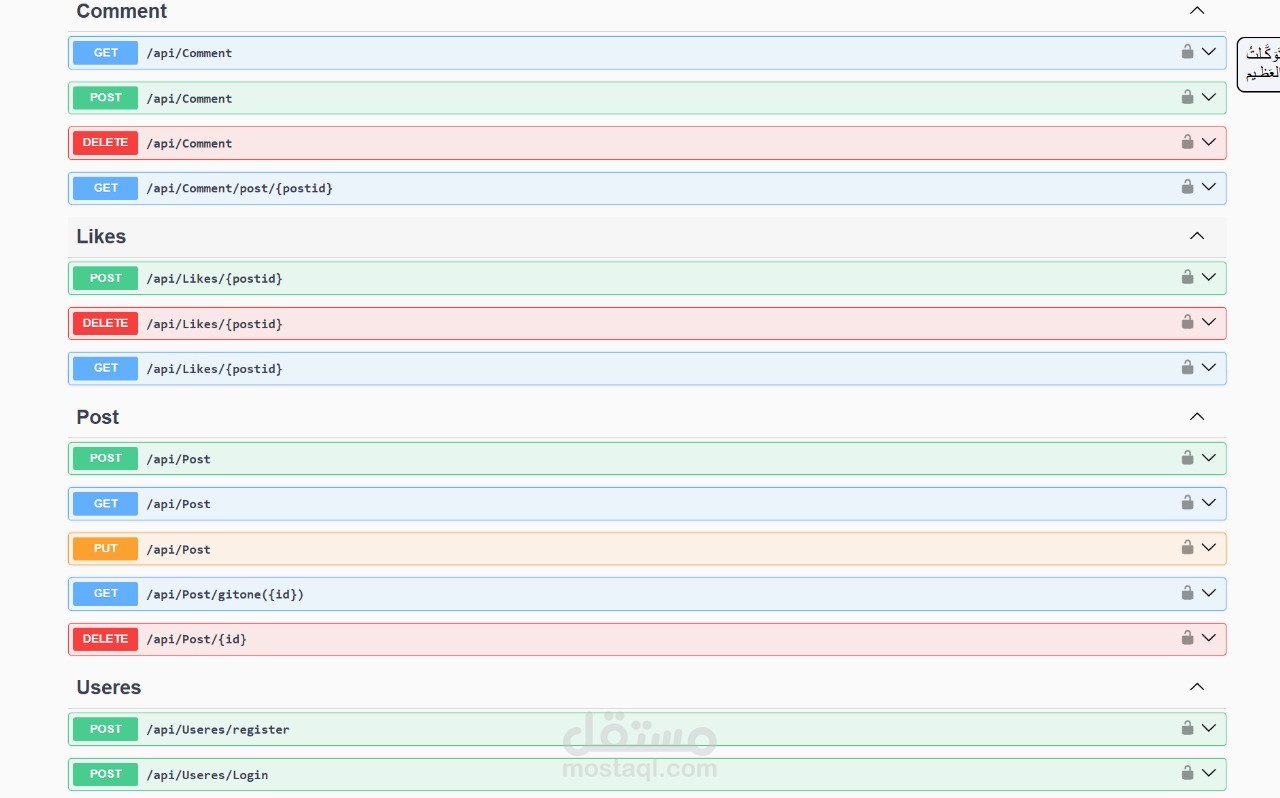
Task: Expand PUT /api/Post using its chevron
Action: pyautogui.click(x=1209, y=548)
